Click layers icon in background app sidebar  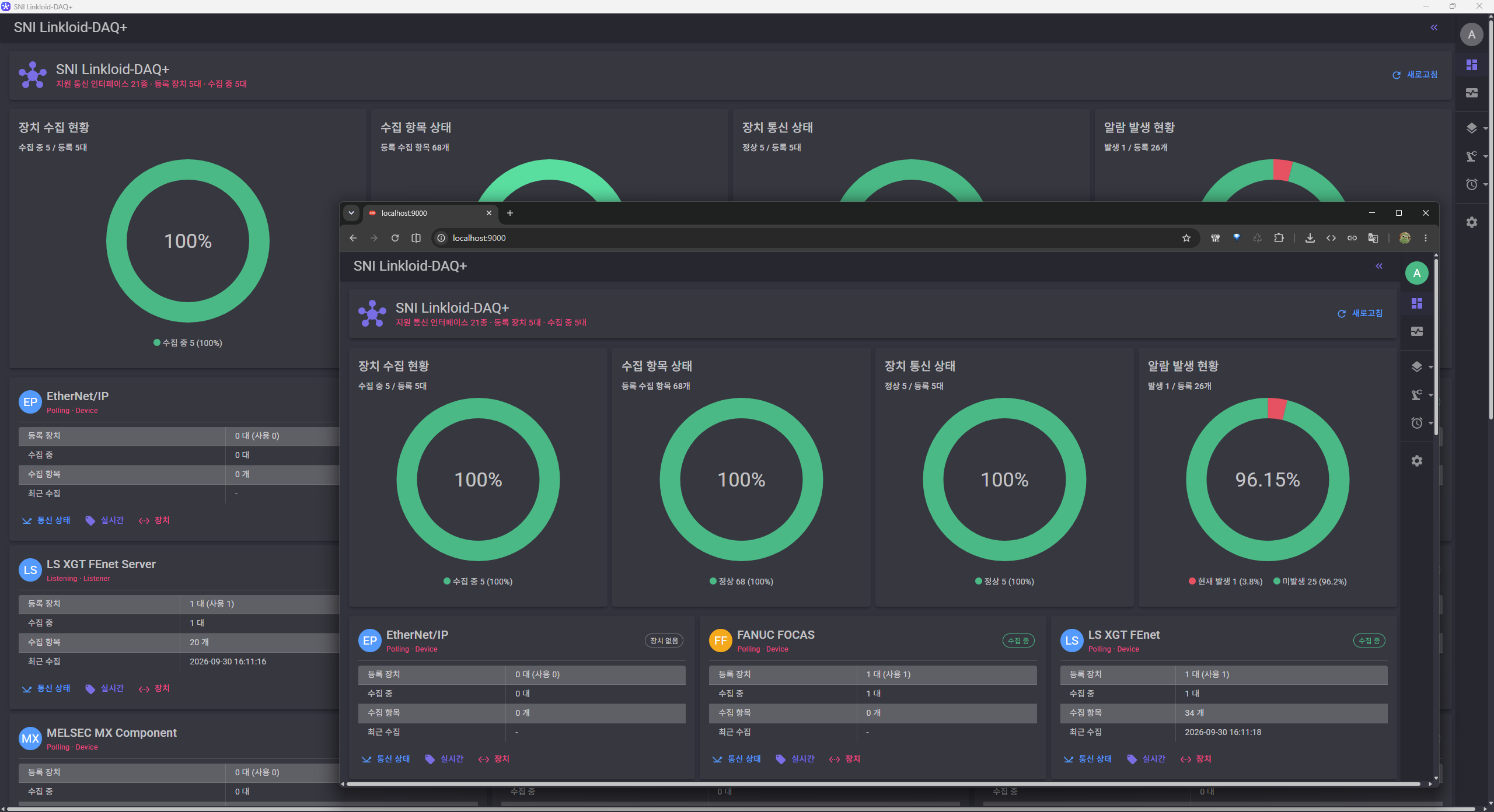[x=1471, y=128]
